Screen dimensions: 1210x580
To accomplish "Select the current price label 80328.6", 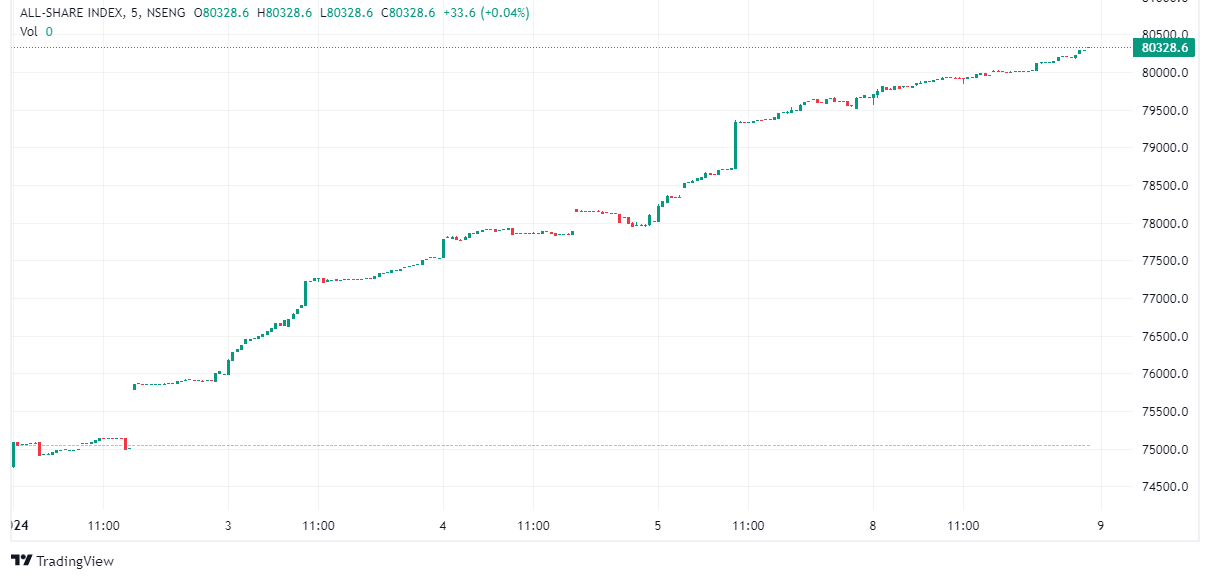I will point(1164,47).
